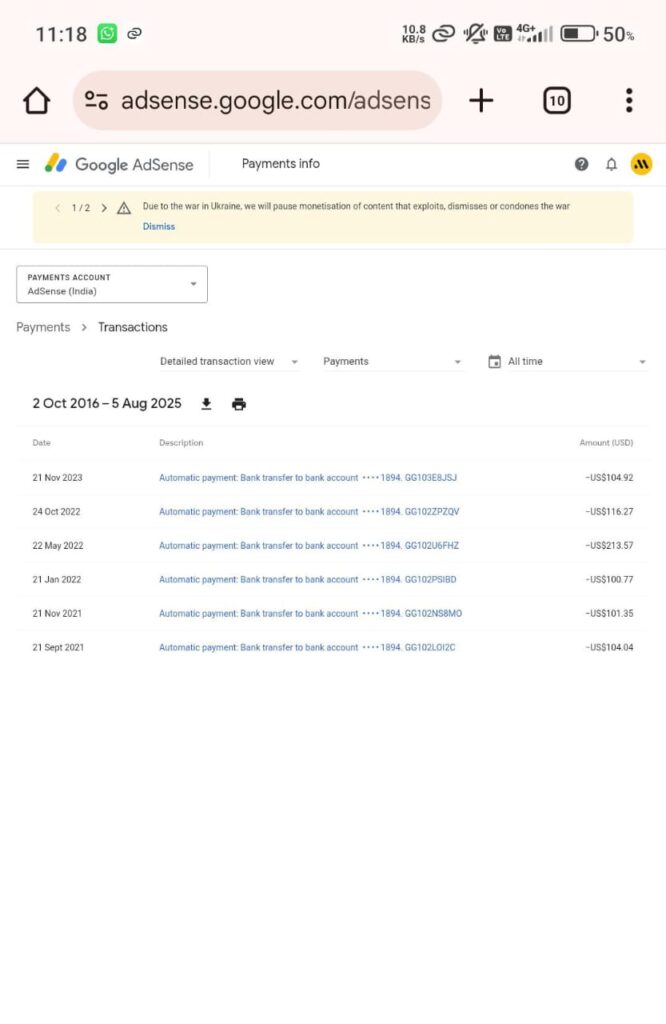
Task: Click the amount -US$101.35
Action: [609, 613]
